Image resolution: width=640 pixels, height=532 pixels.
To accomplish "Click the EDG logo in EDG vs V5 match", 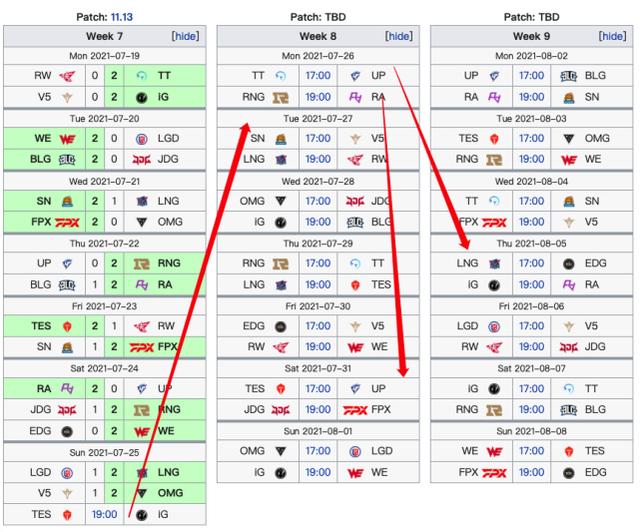I will point(280,325).
